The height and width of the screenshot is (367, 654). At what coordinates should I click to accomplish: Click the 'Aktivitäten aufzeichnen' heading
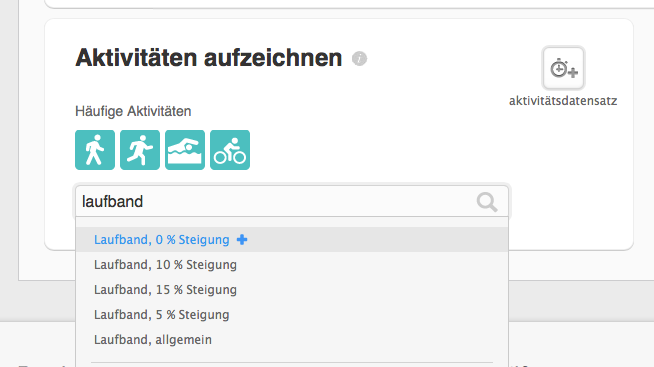pos(209,58)
